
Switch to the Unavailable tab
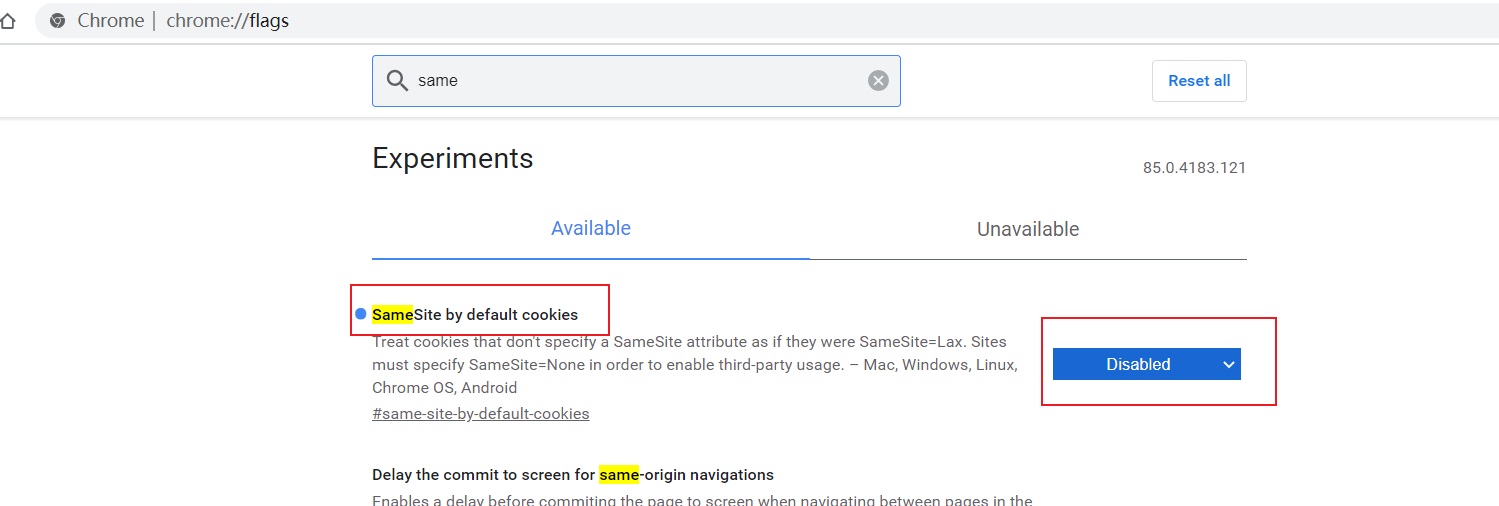1027,229
